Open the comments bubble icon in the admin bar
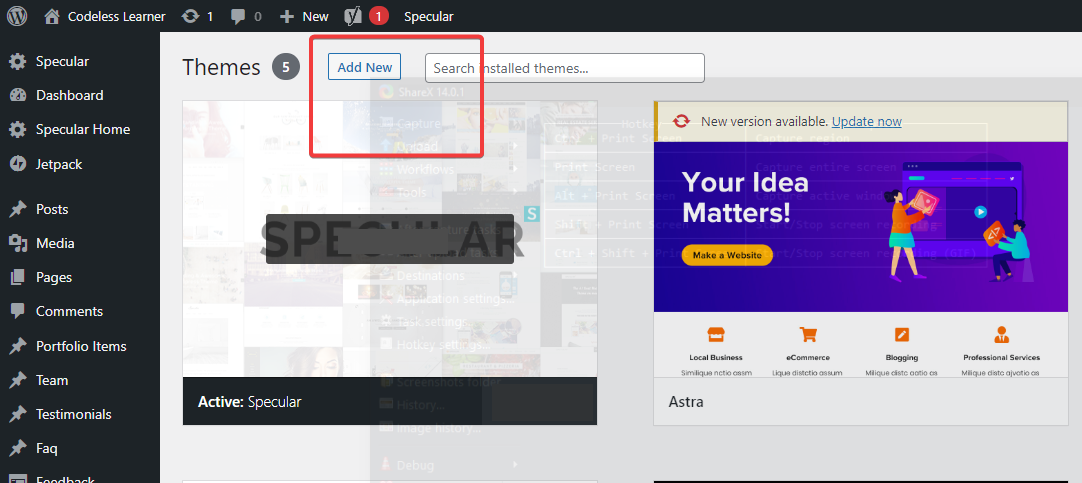This screenshot has width=1082, height=483. (x=238, y=16)
